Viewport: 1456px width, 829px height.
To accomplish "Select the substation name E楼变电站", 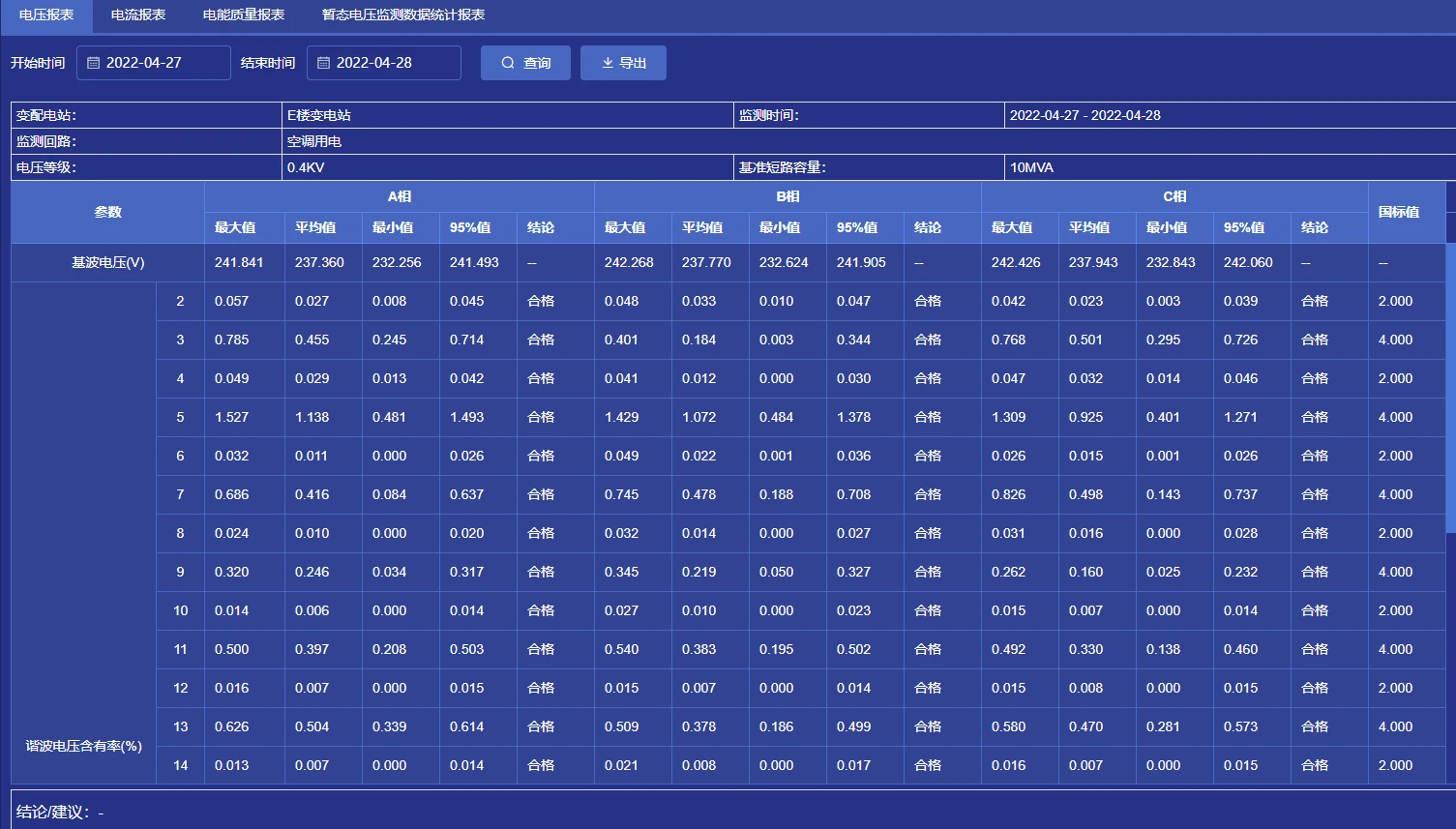I will 319,115.
